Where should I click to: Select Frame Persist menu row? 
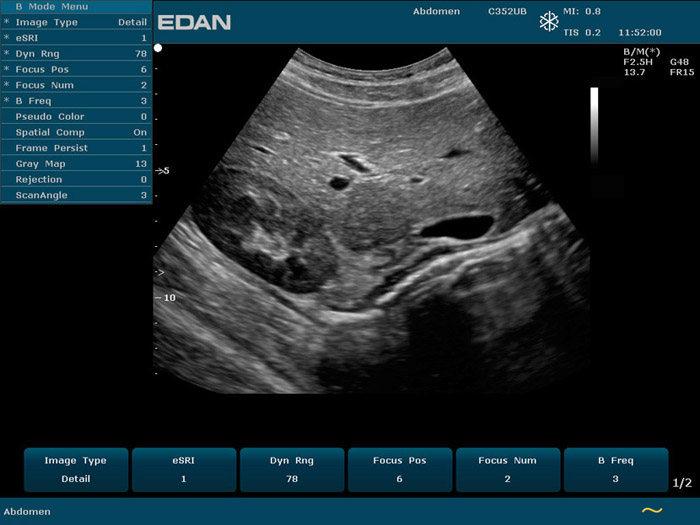(76, 148)
